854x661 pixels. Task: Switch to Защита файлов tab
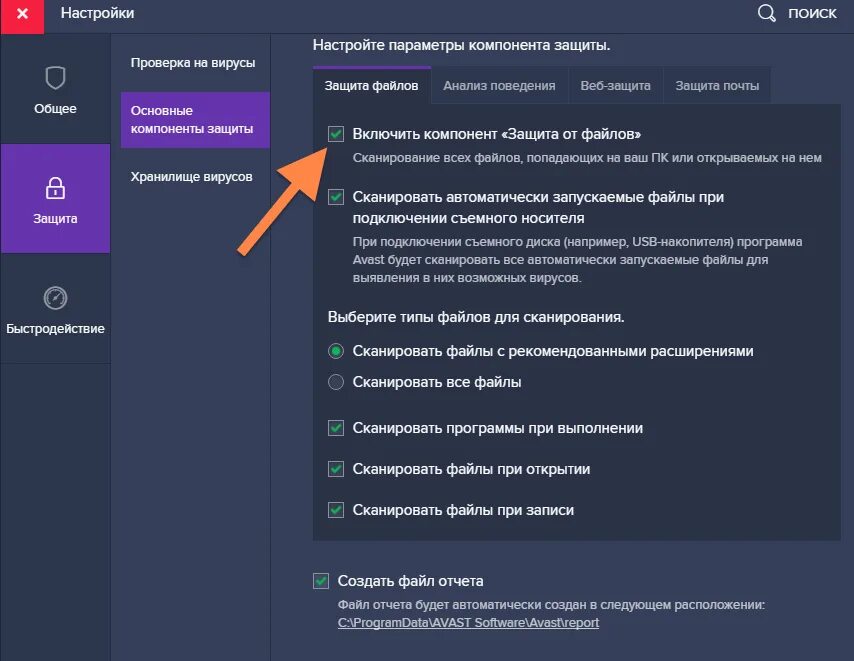coord(371,85)
